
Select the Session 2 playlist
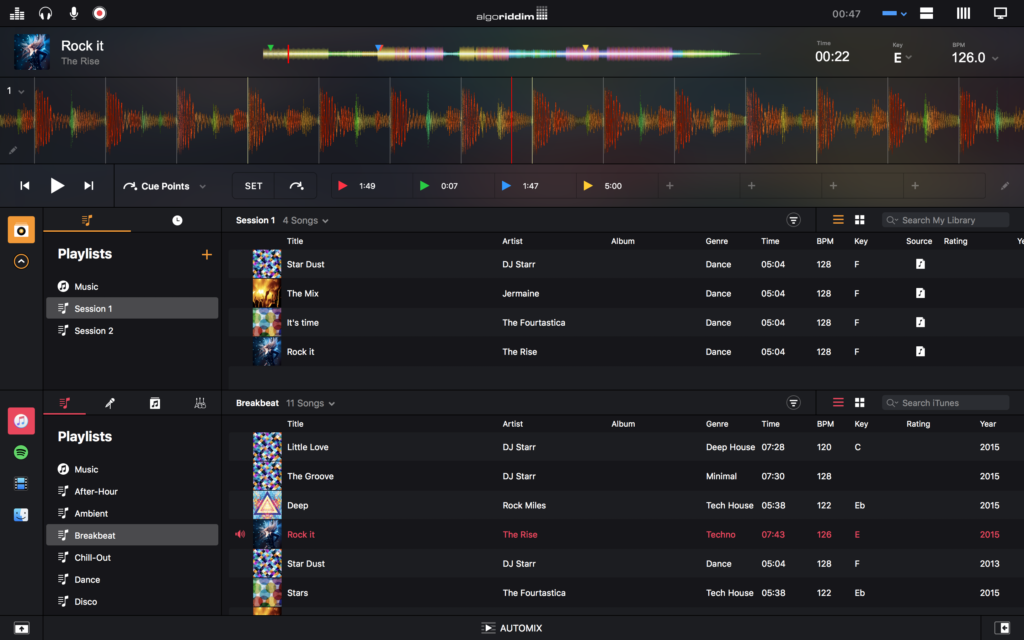tap(93, 331)
